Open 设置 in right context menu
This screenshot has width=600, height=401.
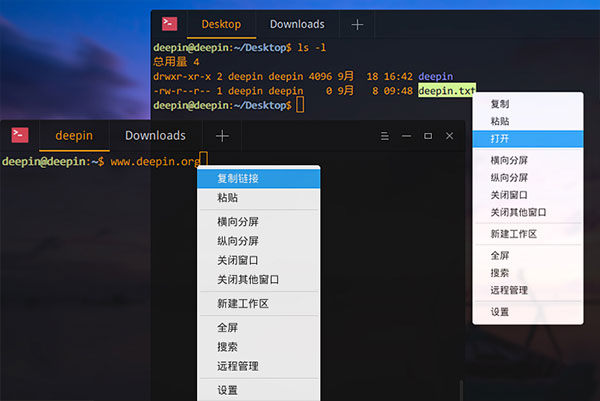click(528, 312)
